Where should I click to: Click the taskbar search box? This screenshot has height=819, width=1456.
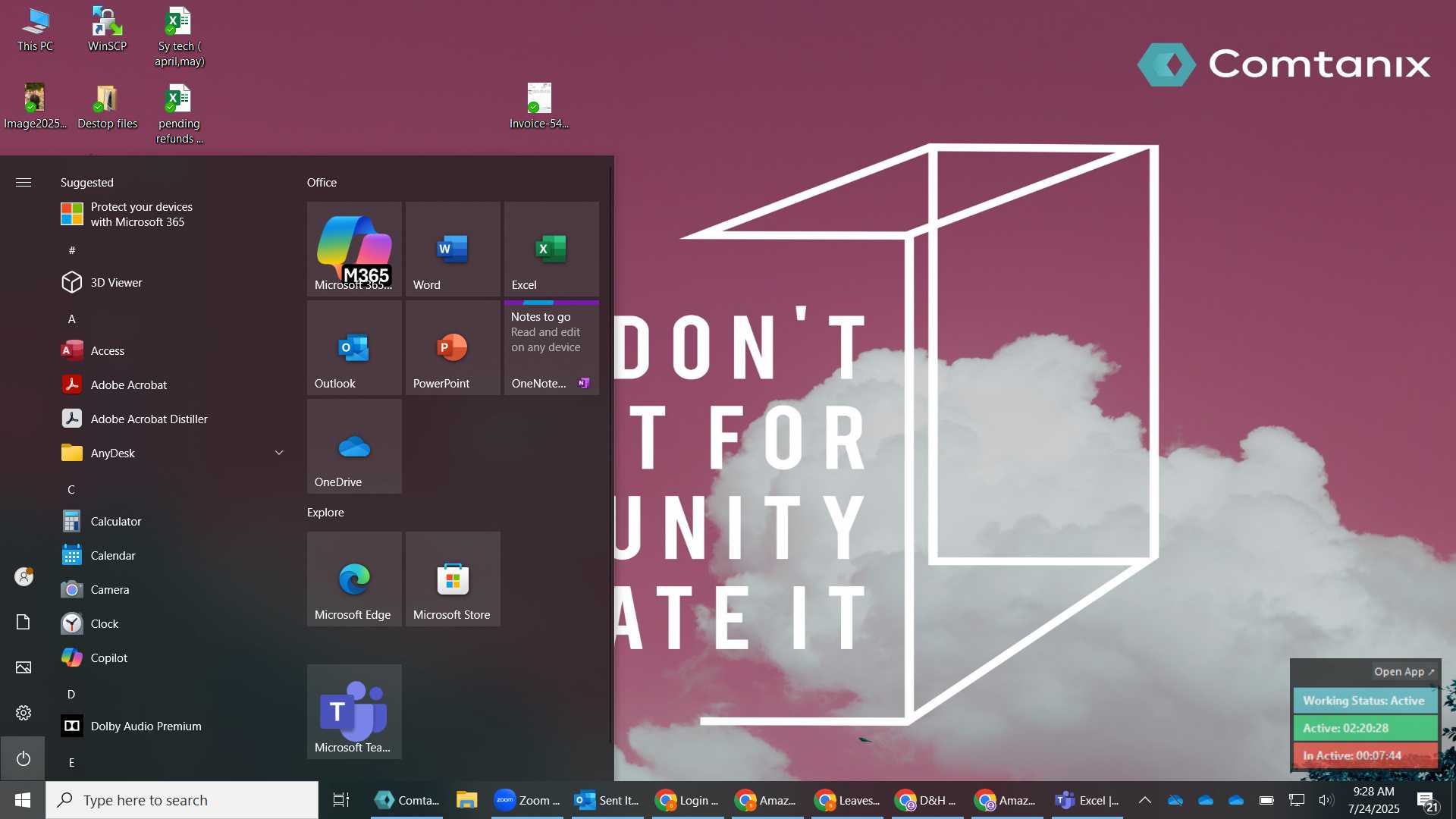[x=182, y=800]
